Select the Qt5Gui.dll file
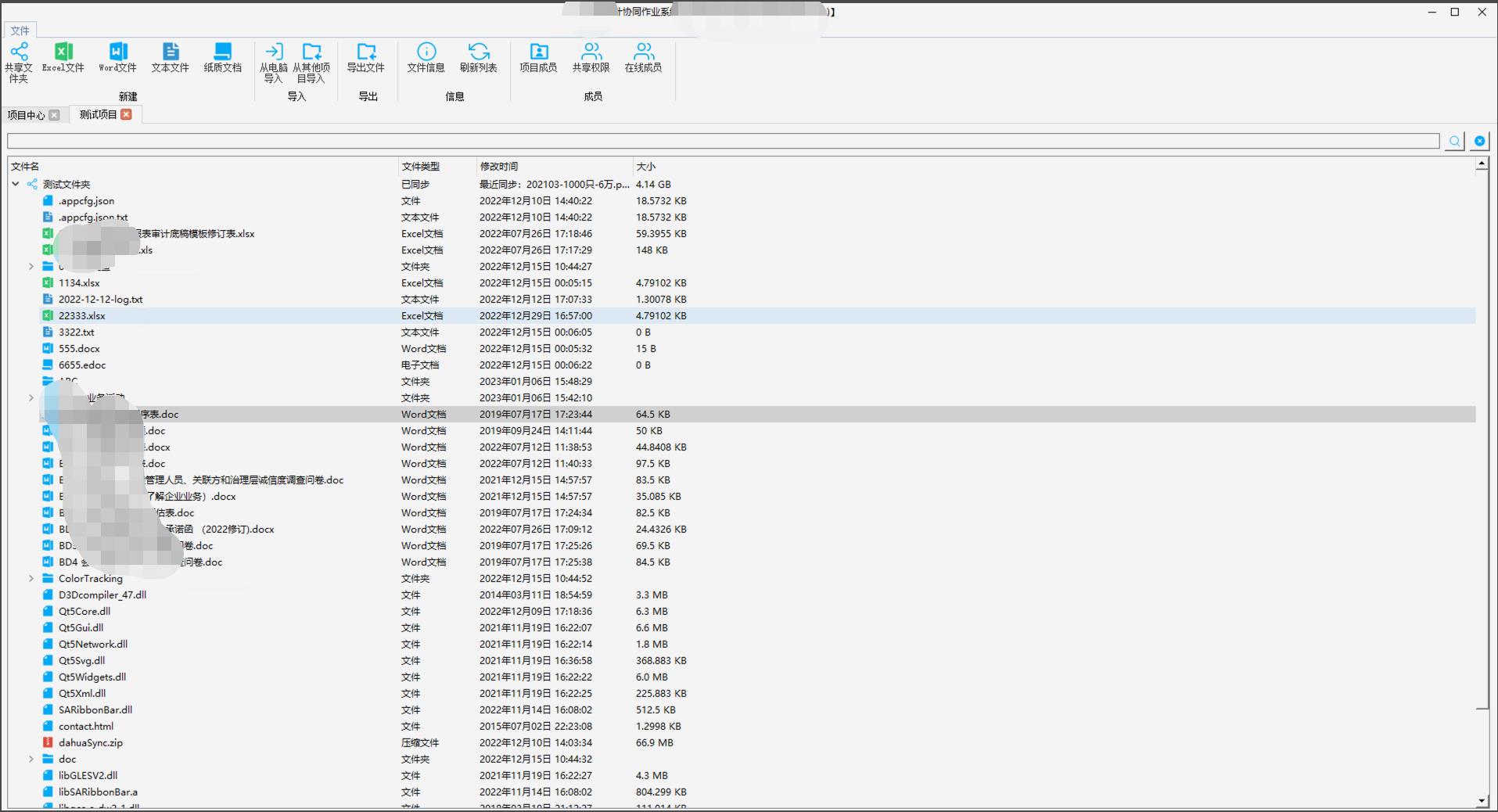This screenshot has height=812, width=1498. pos(81,627)
